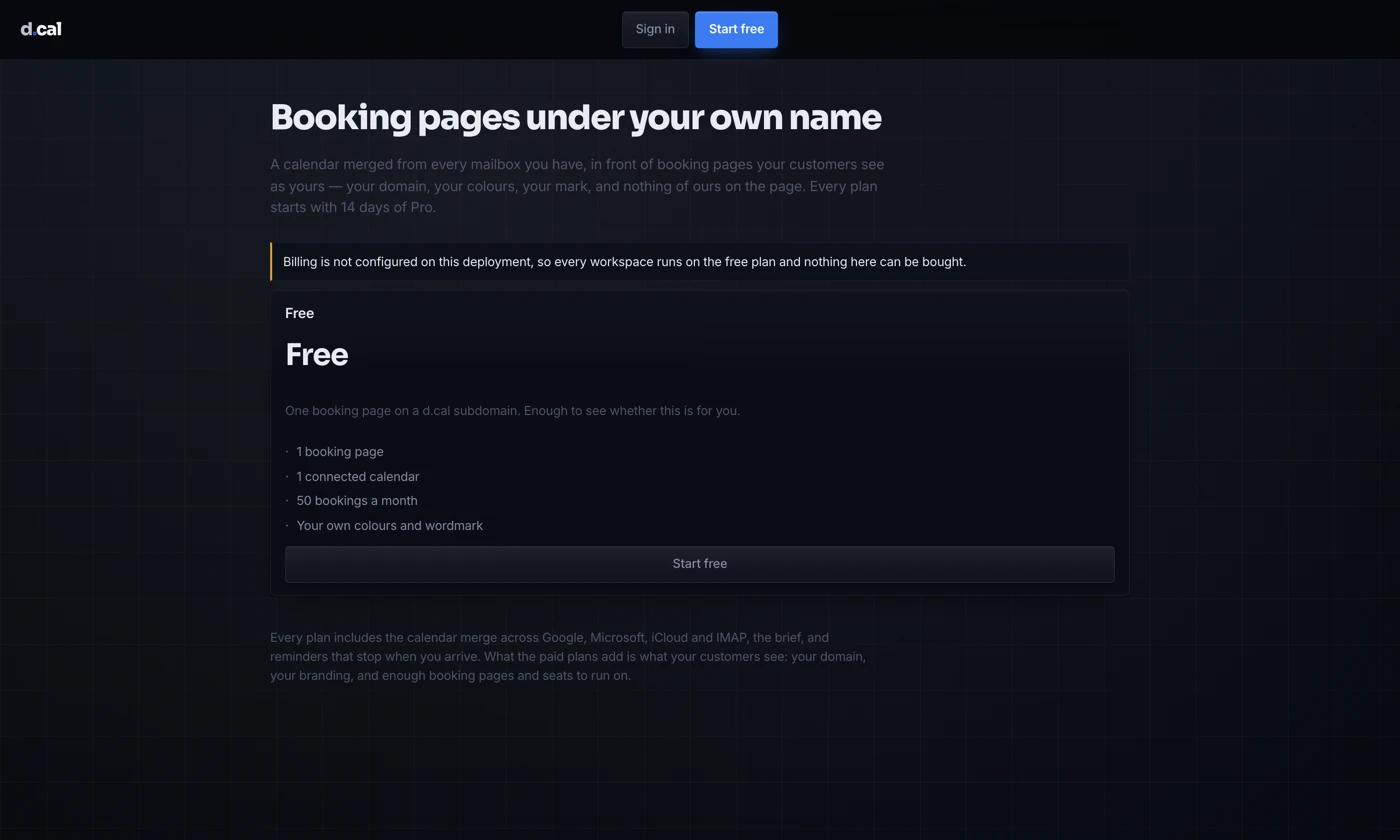The height and width of the screenshot is (840, 1400).
Task: Click the blue dot in d.cal logo
Action: 34,34
